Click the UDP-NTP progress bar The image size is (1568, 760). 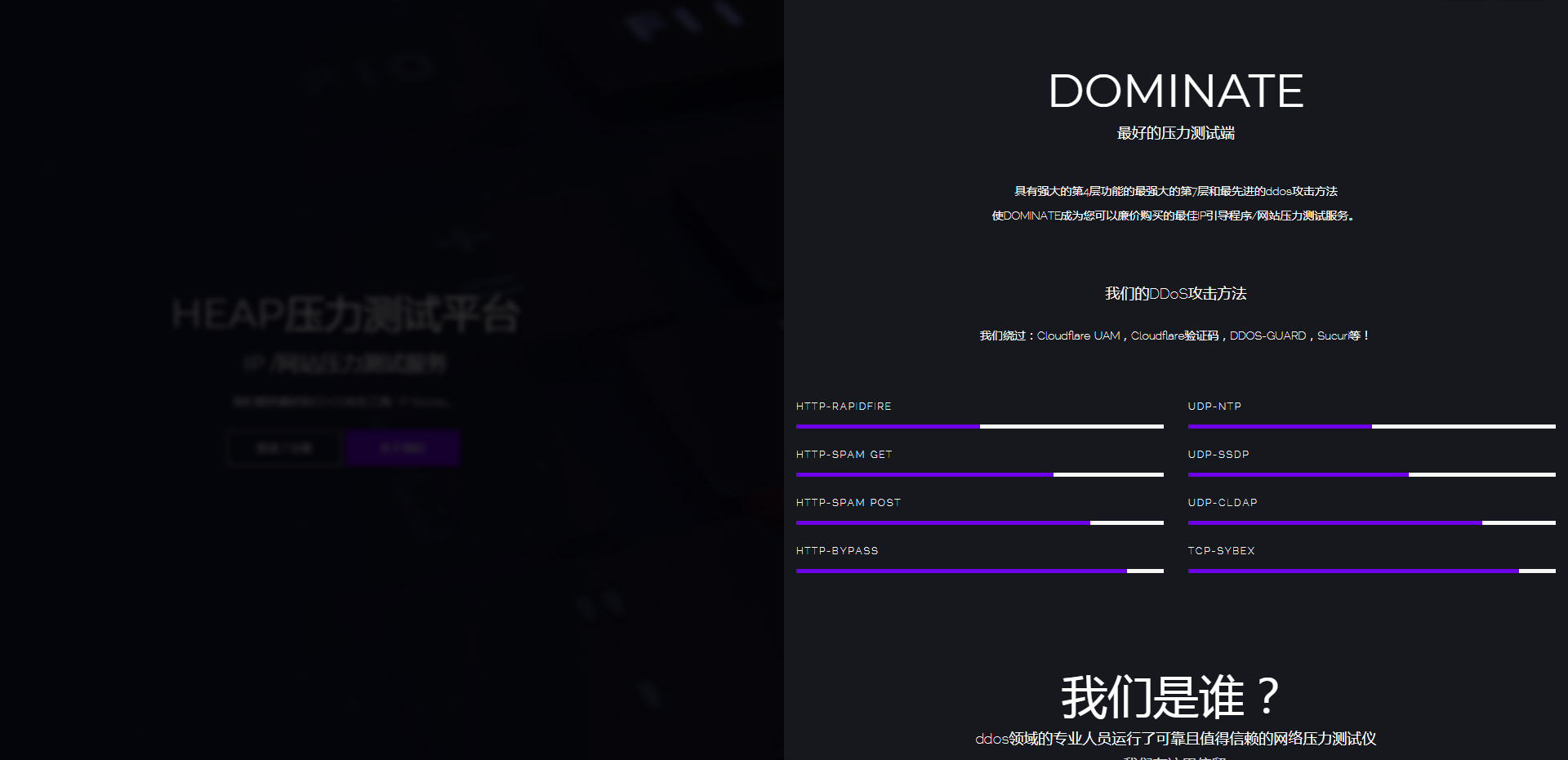pos(1372,426)
